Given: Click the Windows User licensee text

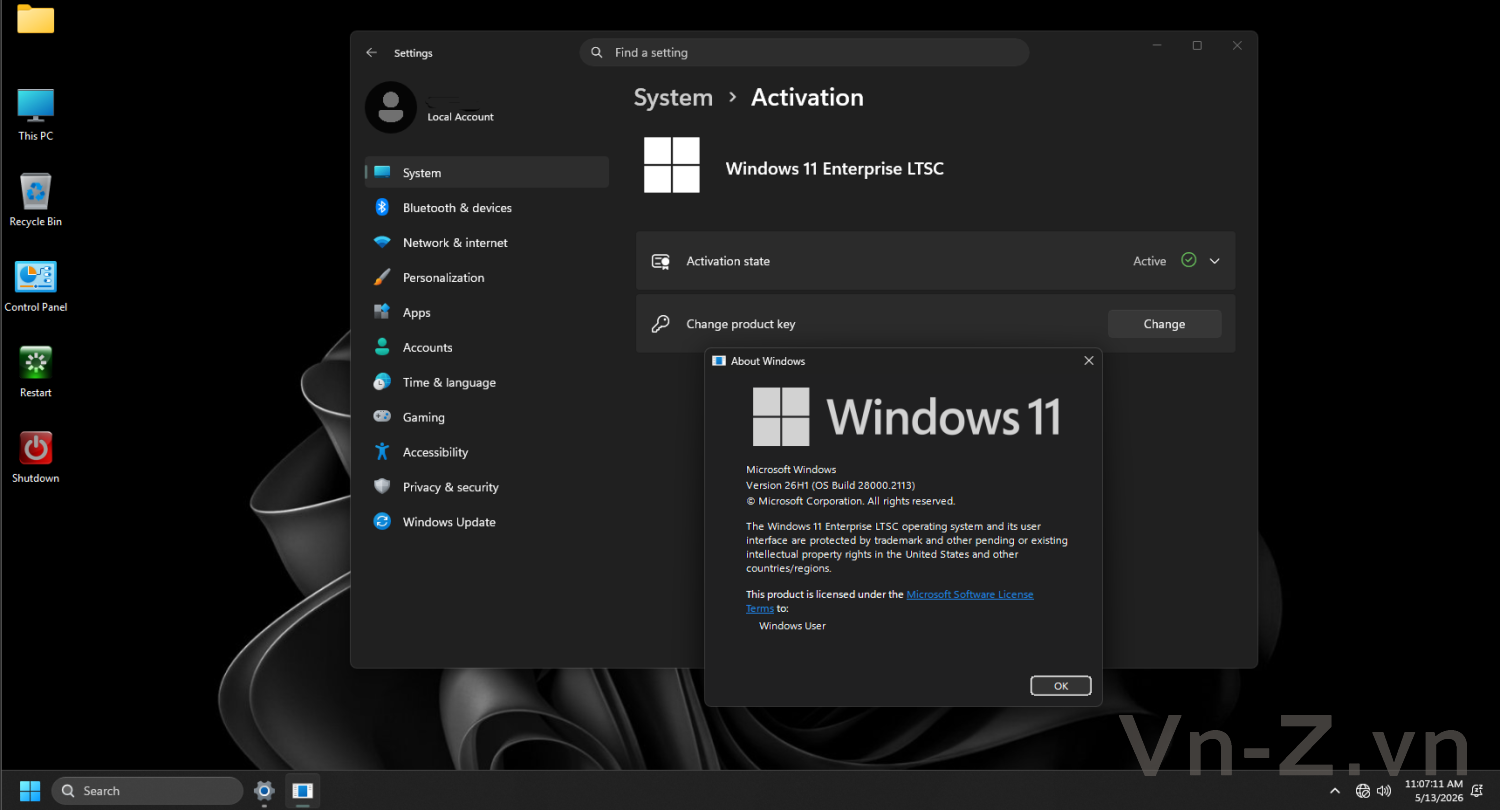Looking at the screenshot, I should [792, 626].
